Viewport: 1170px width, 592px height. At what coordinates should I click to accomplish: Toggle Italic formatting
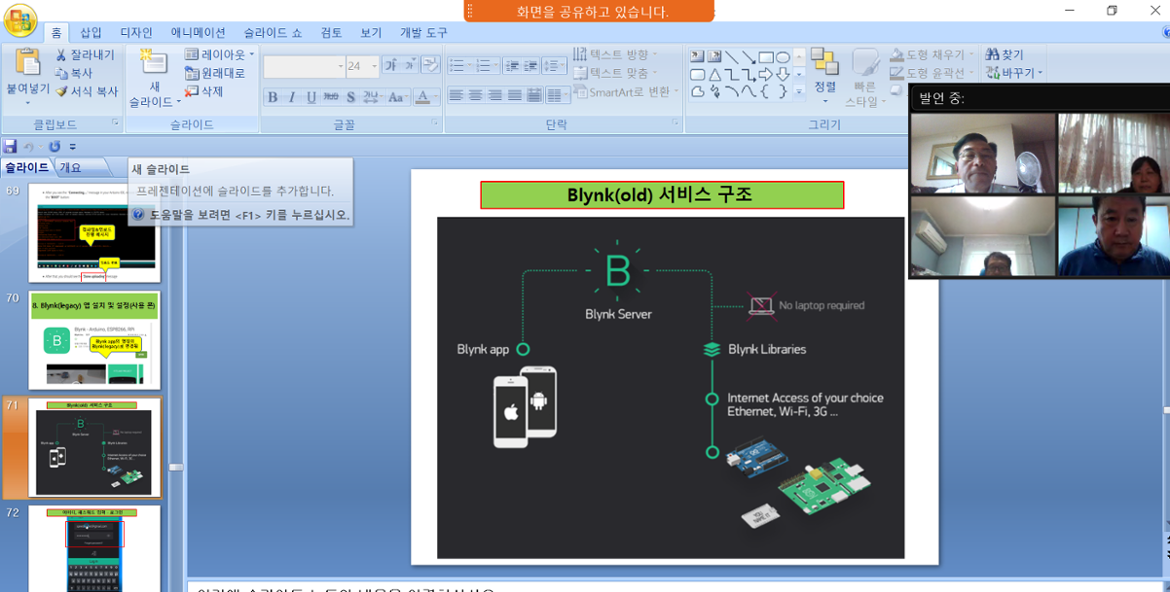coord(292,97)
